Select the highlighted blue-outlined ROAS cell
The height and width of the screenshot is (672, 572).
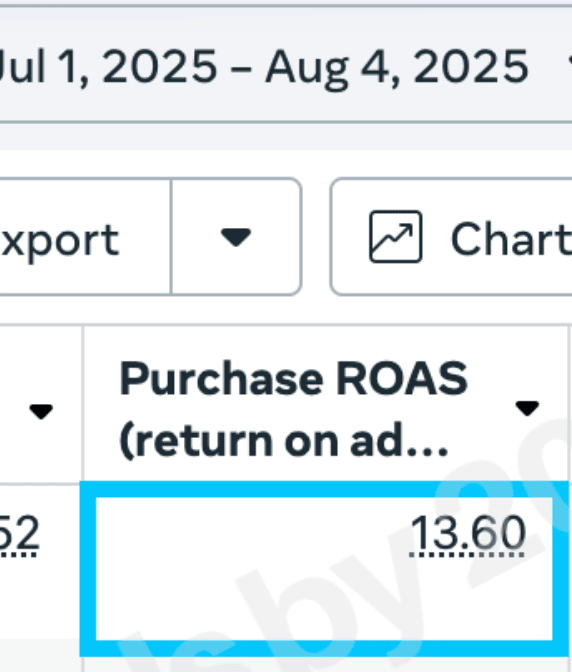pyautogui.click(x=324, y=569)
